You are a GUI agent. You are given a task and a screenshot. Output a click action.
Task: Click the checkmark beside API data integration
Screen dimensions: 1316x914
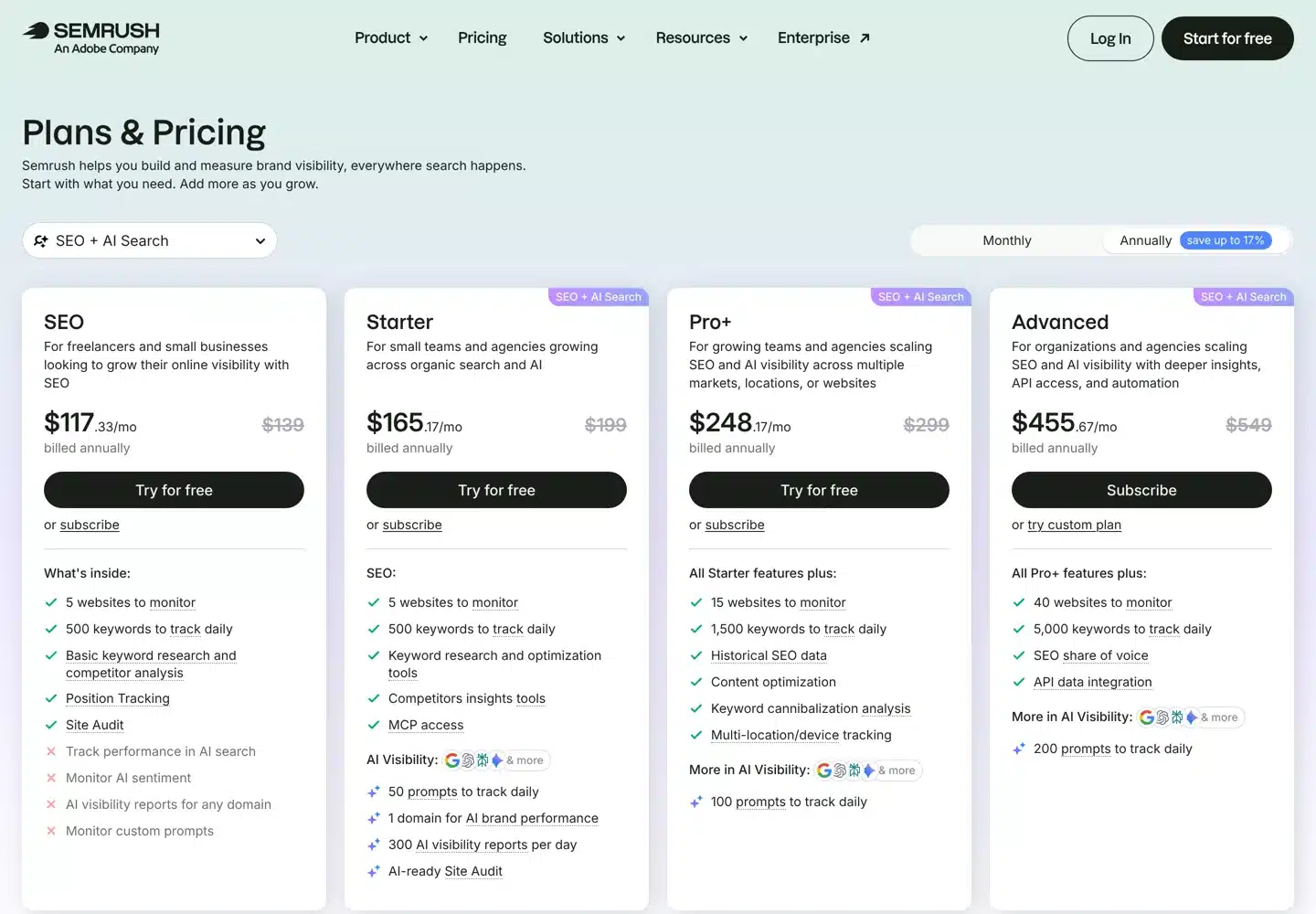click(x=1019, y=682)
